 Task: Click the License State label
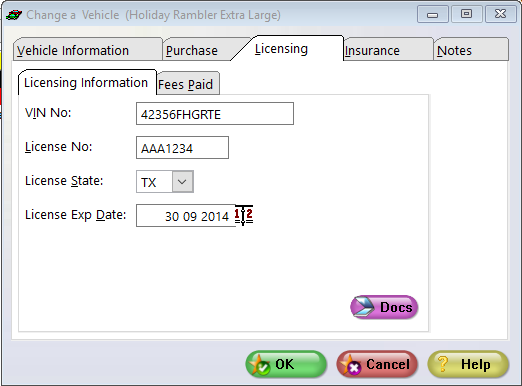point(64,181)
